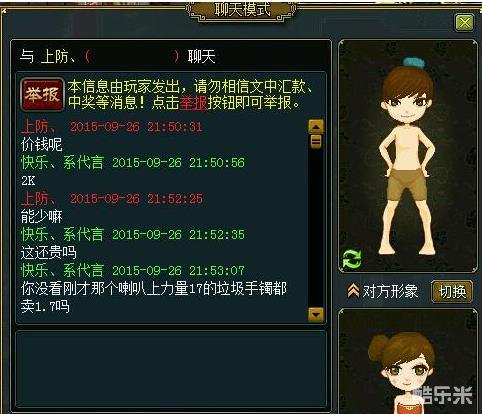
Task: Click the green refresh arrows on avatar
Action: pyautogui.click(x=352, y=258)
